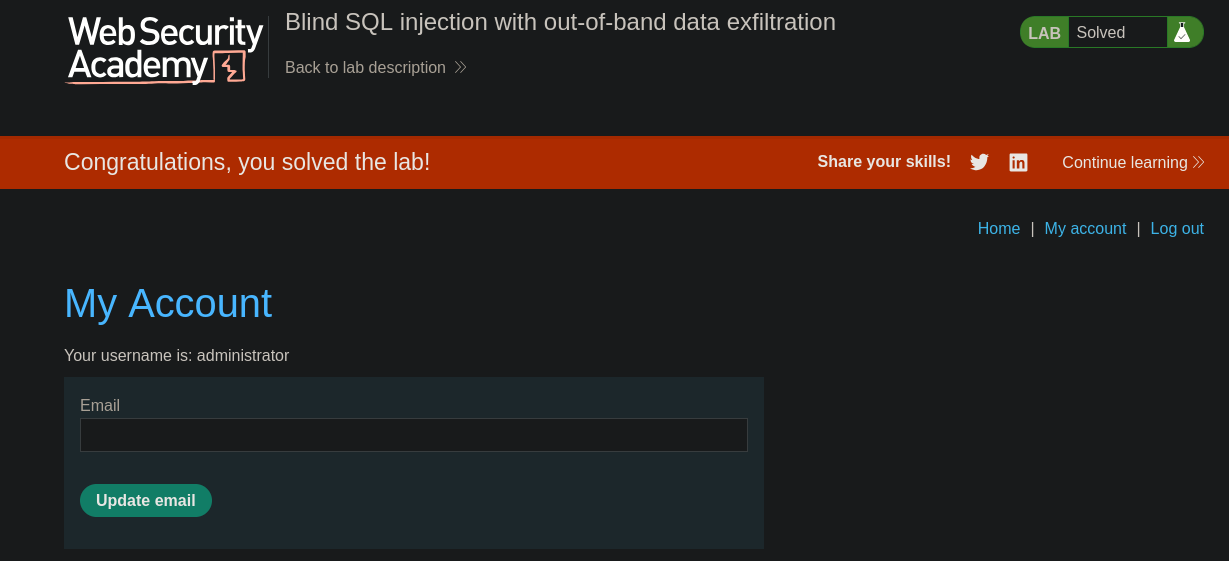Click the Solved status label
This screenshot has width=1229, height=561.
pos(1100,33)
